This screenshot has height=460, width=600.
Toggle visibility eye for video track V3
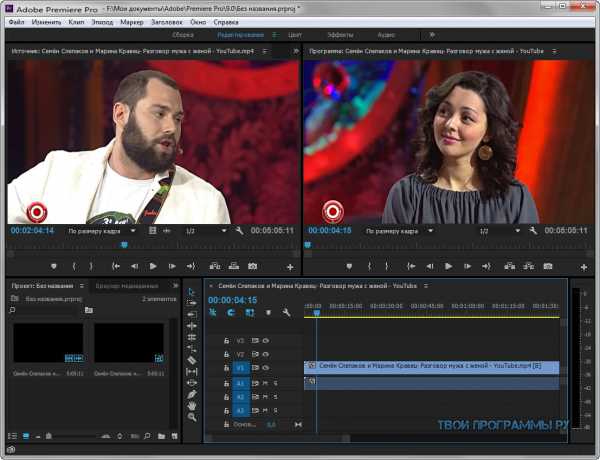point(265,340)
